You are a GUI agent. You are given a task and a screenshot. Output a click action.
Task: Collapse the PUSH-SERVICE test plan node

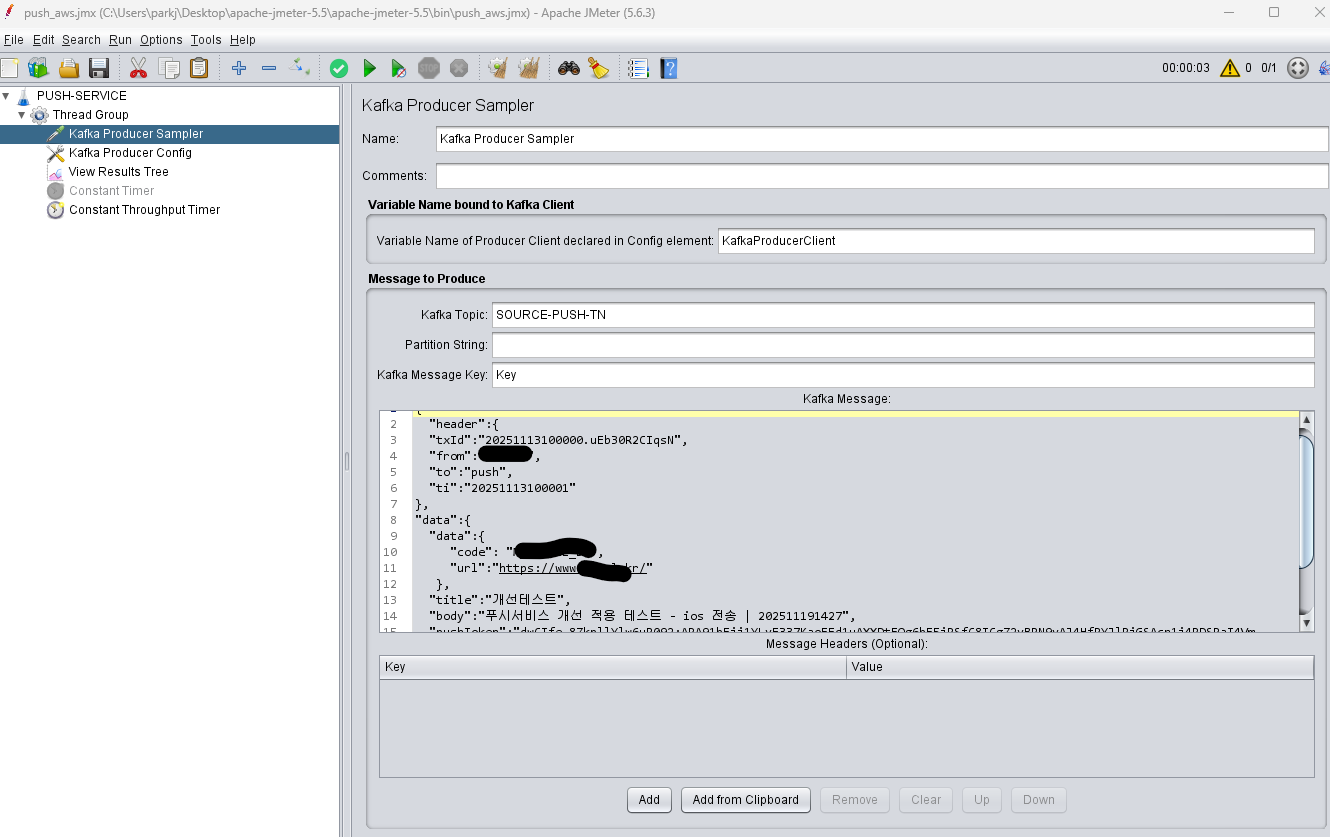pos(6,96)
